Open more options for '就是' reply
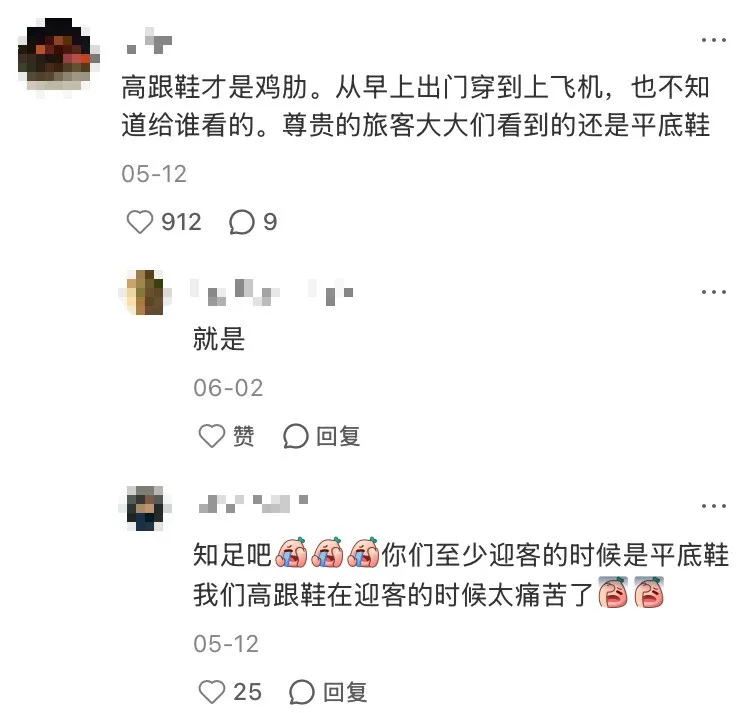Image resolution: width=753 pixels, height=713 pixels. pos(714,292)
